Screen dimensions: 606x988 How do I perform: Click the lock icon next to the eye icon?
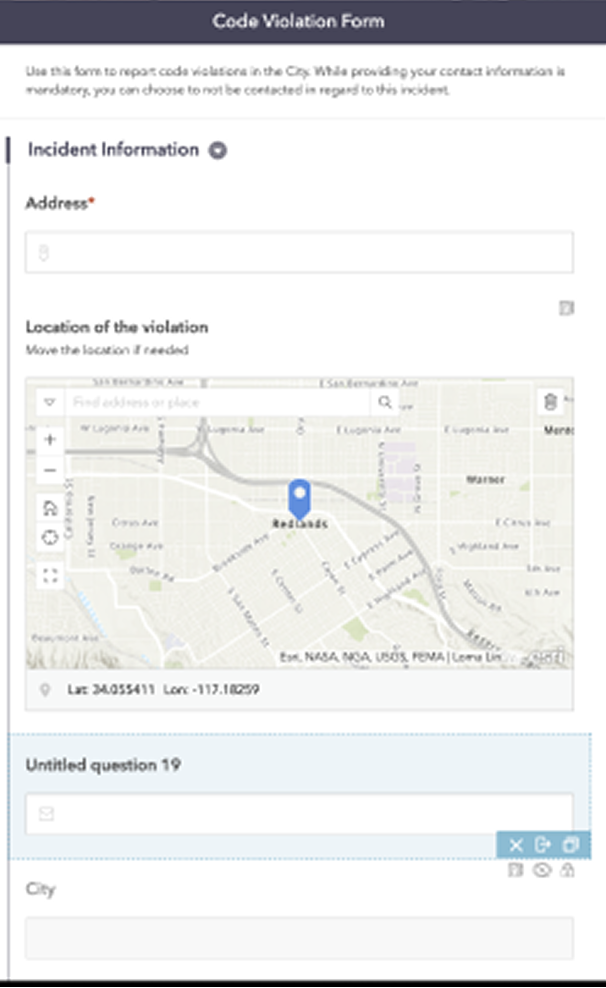(567, 870)
